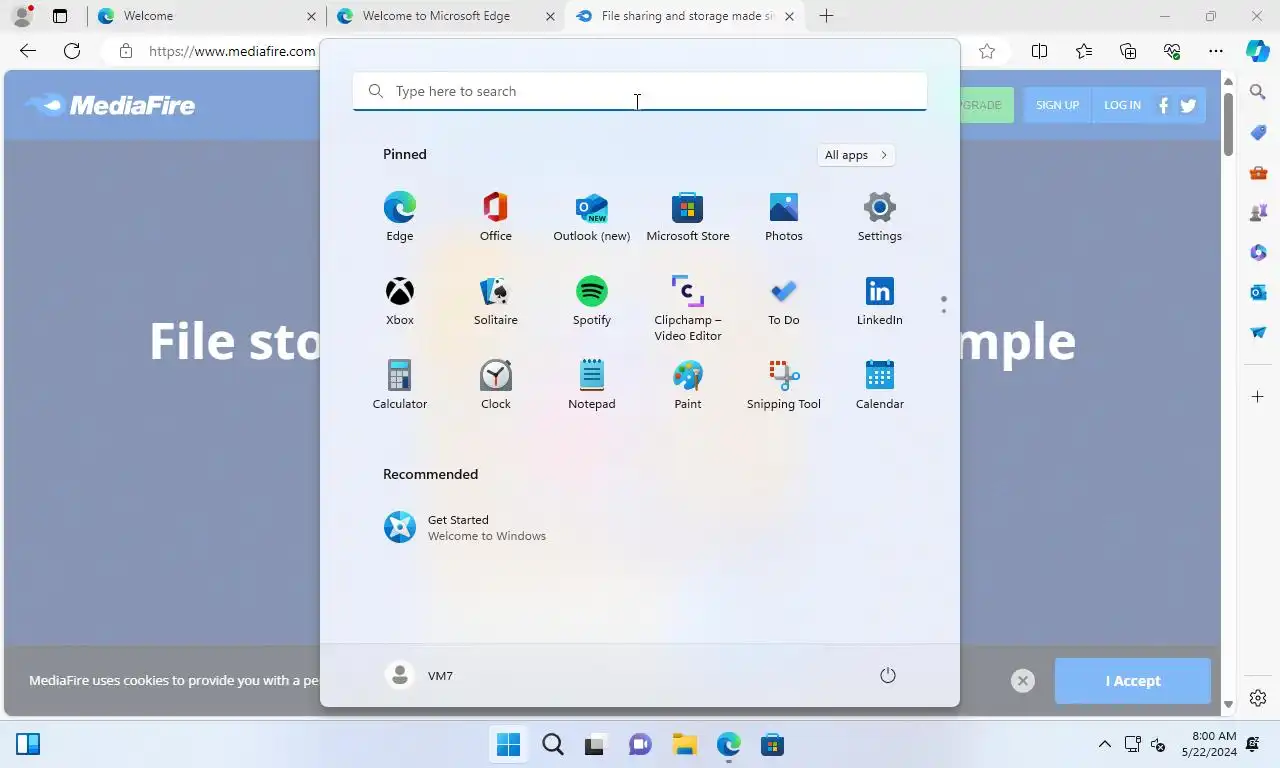Launch Spotify from Start menu

[592, 300]
